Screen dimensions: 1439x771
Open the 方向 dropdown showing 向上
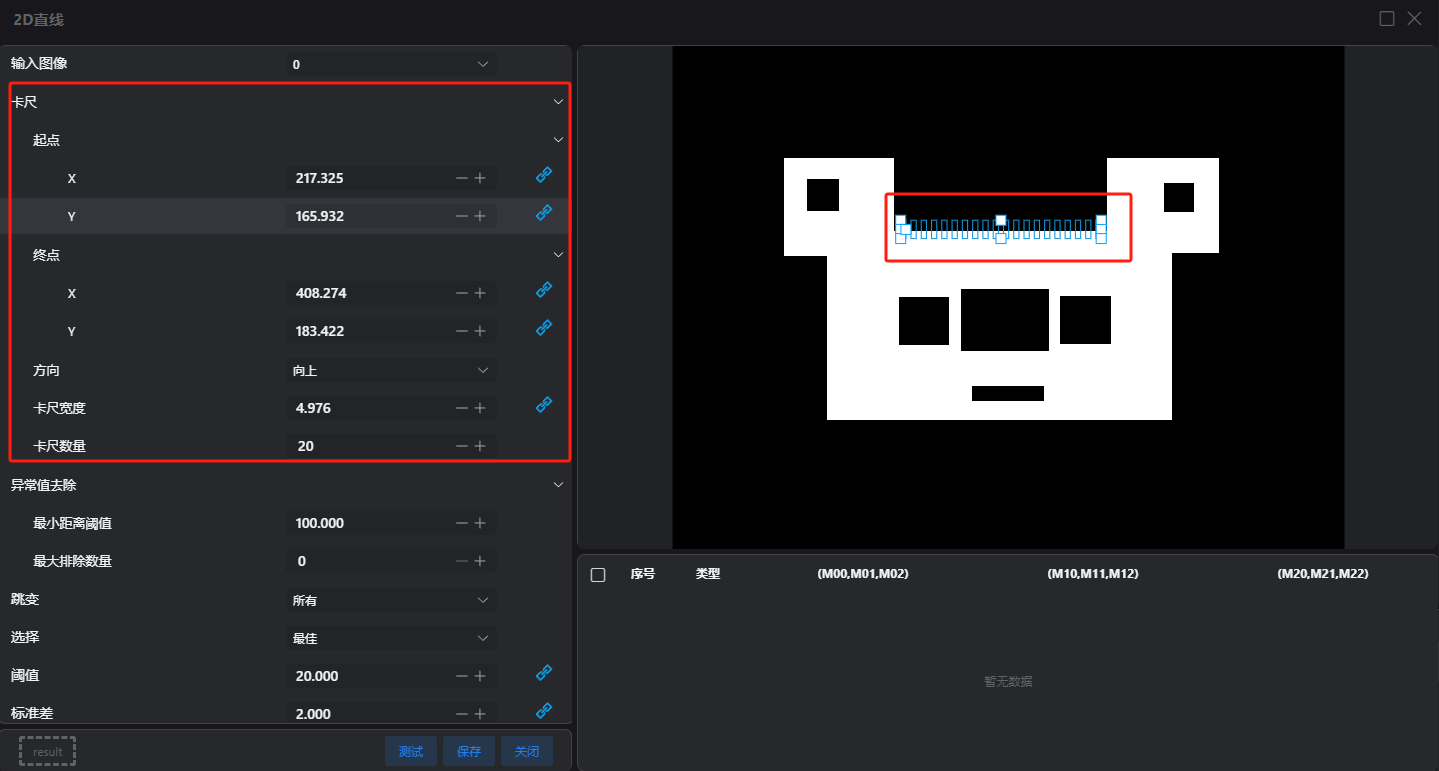tap(391, 370)
